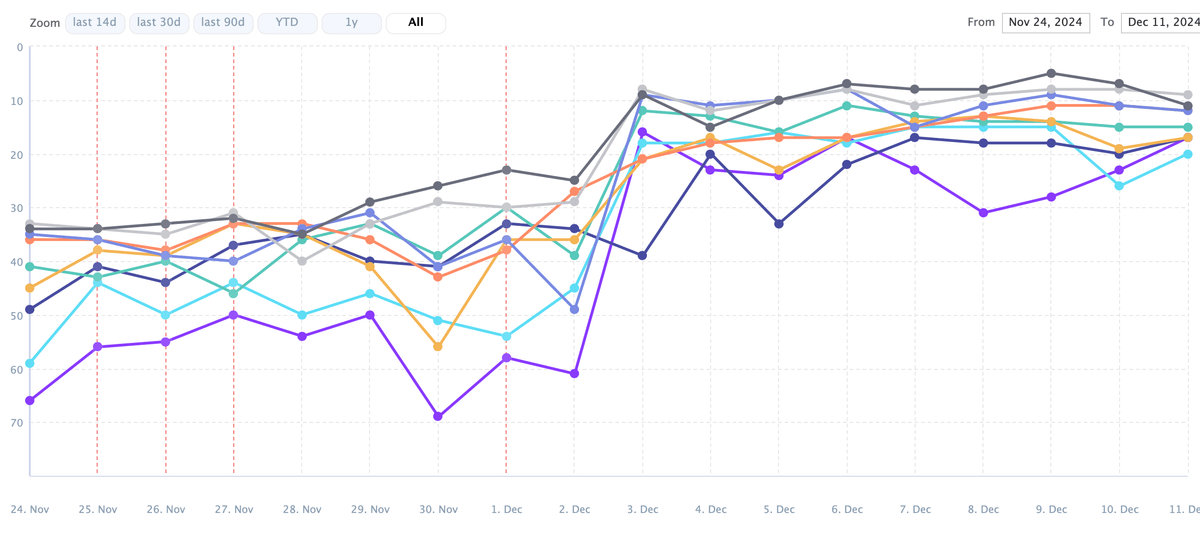Click periwinkle line point on 2 Dec
The width and height of the screenshot is (1200, 538).
point(574,310)
